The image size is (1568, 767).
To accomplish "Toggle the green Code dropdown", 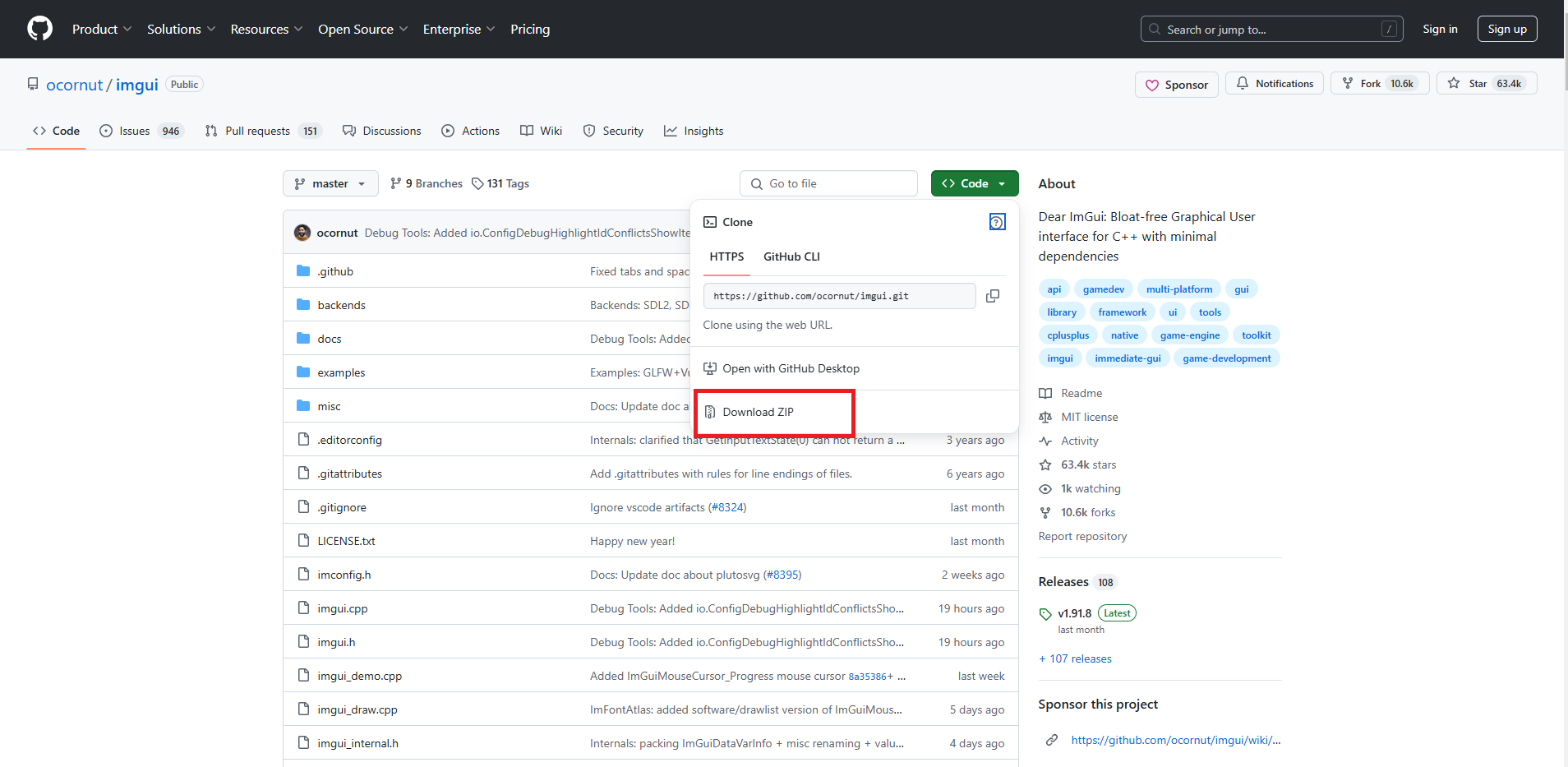I will click(x=975, y=183).
